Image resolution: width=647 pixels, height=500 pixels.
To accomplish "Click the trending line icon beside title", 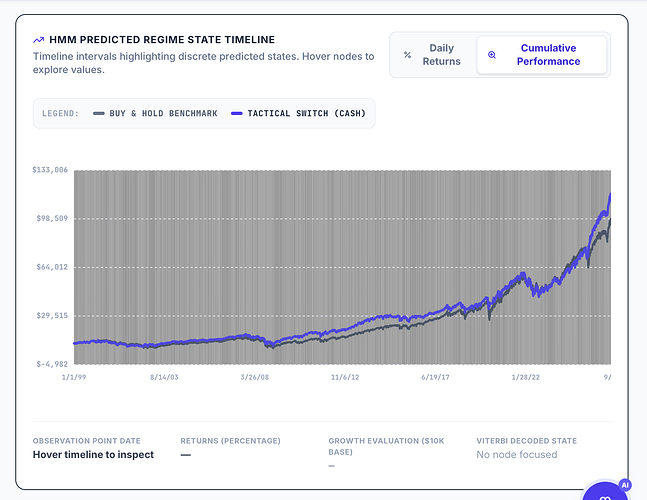I will point(38,40).
